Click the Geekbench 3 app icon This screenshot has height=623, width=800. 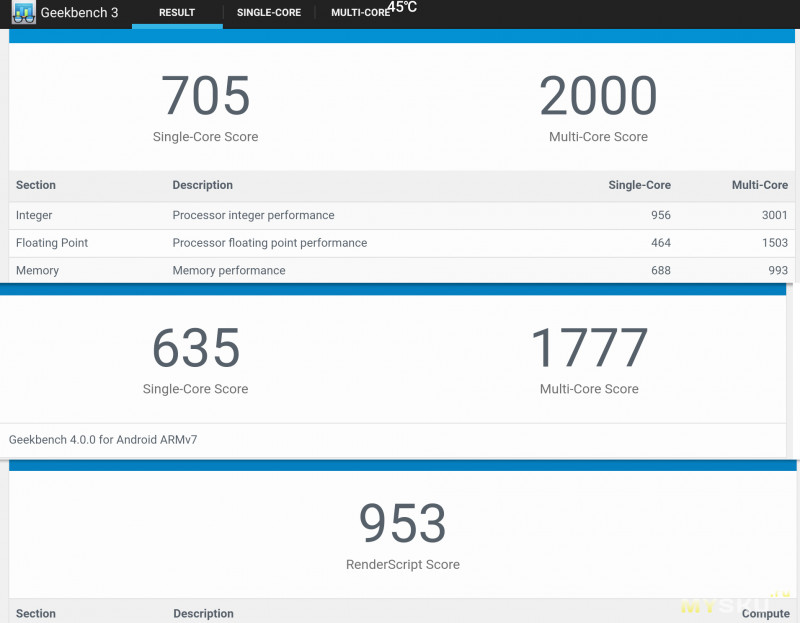[x=23, y=14]
